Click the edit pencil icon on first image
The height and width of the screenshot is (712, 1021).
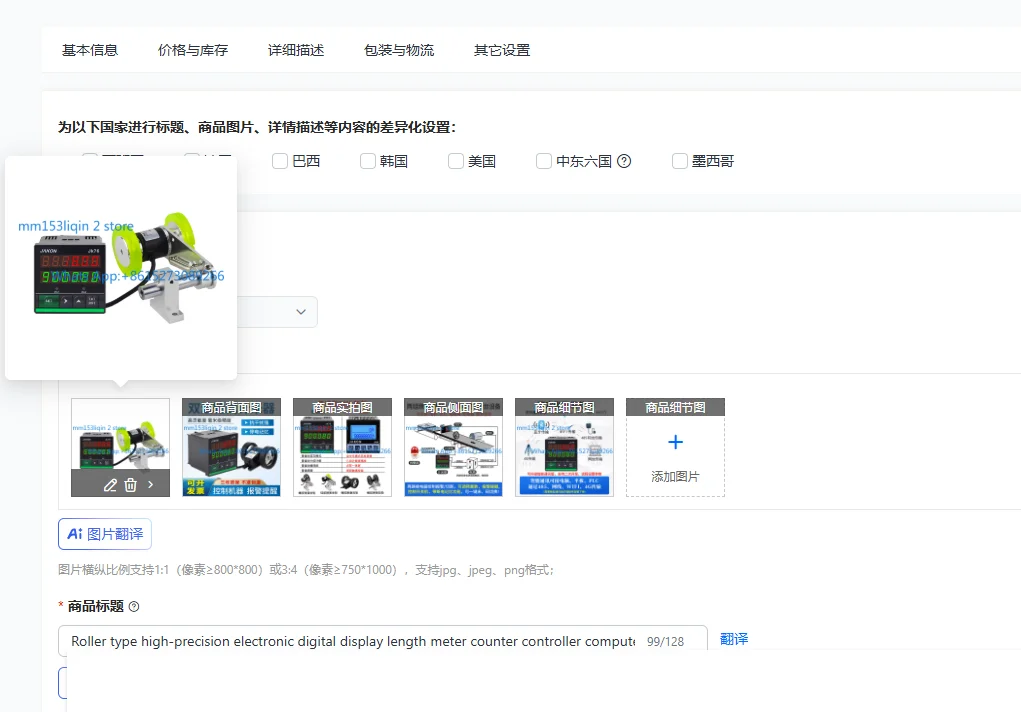tap(111, 485)
